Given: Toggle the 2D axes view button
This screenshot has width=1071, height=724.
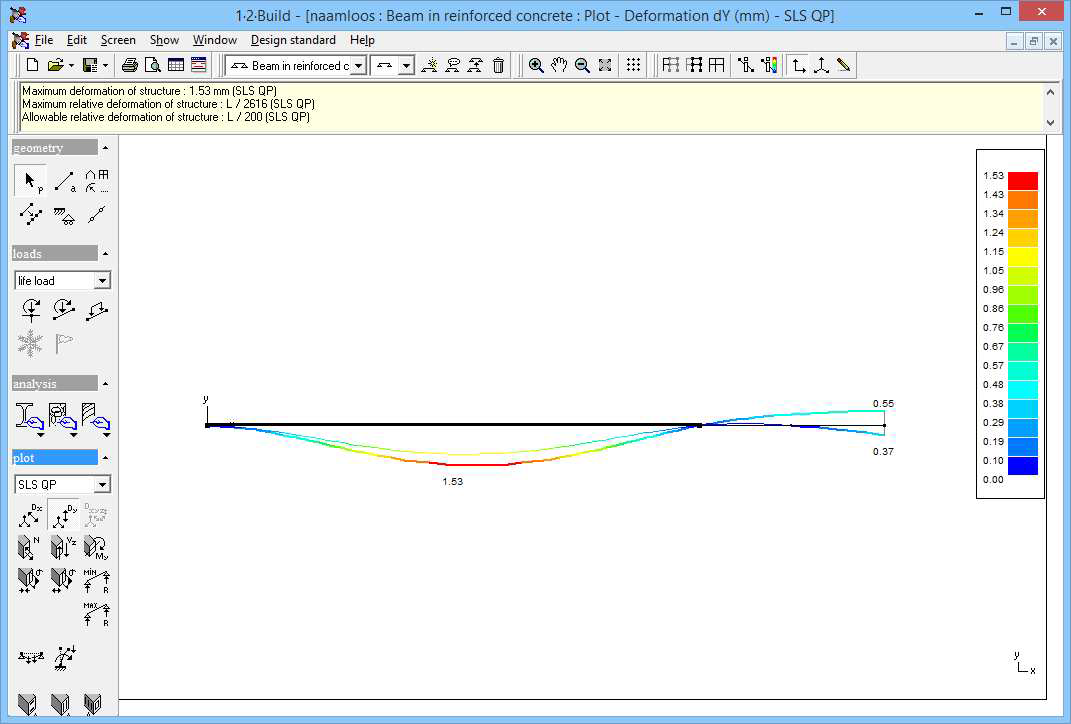Looking at the screenshot, I should tap(798, 66).
